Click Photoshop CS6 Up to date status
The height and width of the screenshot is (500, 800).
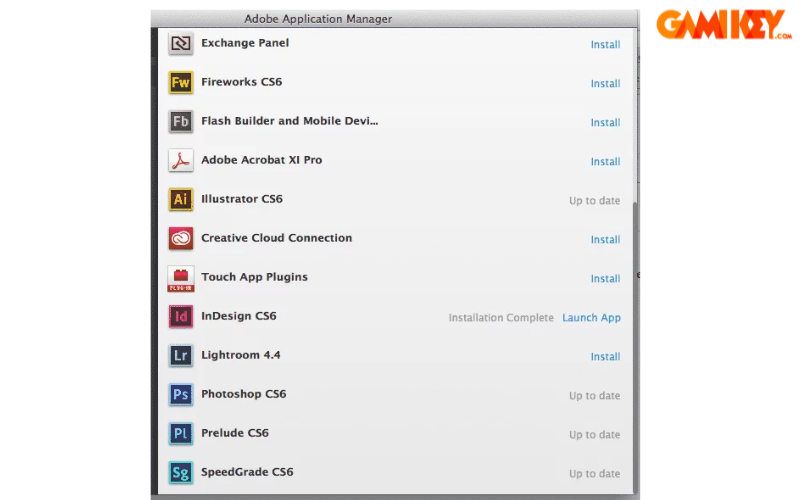(594, 395)
